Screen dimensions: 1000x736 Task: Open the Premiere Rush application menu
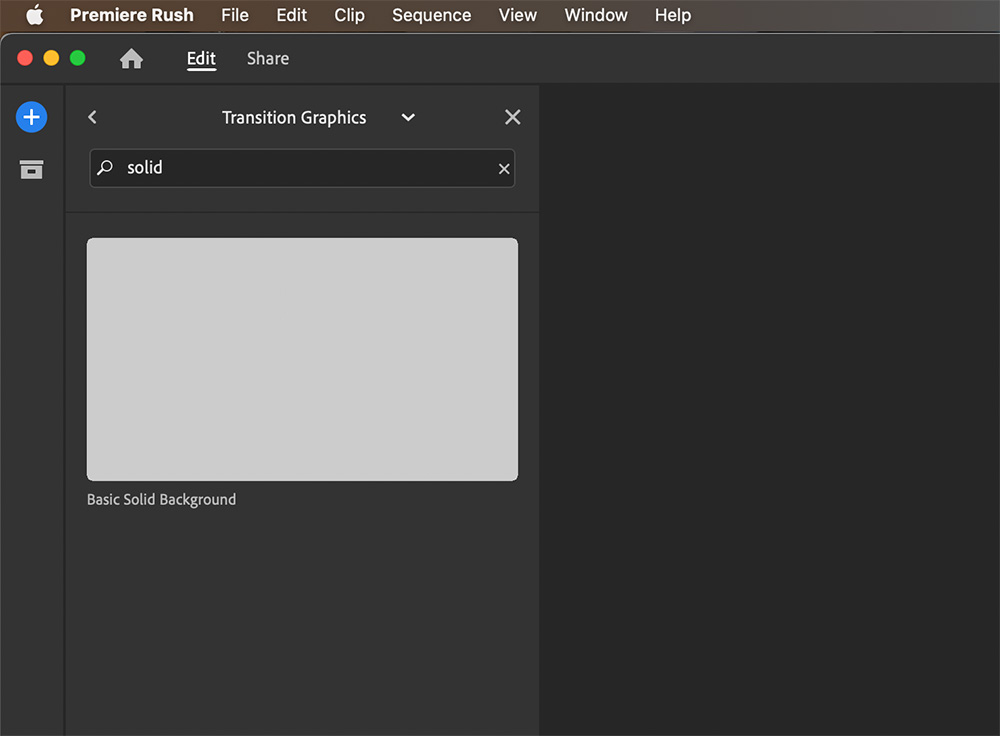click(131, 15)
